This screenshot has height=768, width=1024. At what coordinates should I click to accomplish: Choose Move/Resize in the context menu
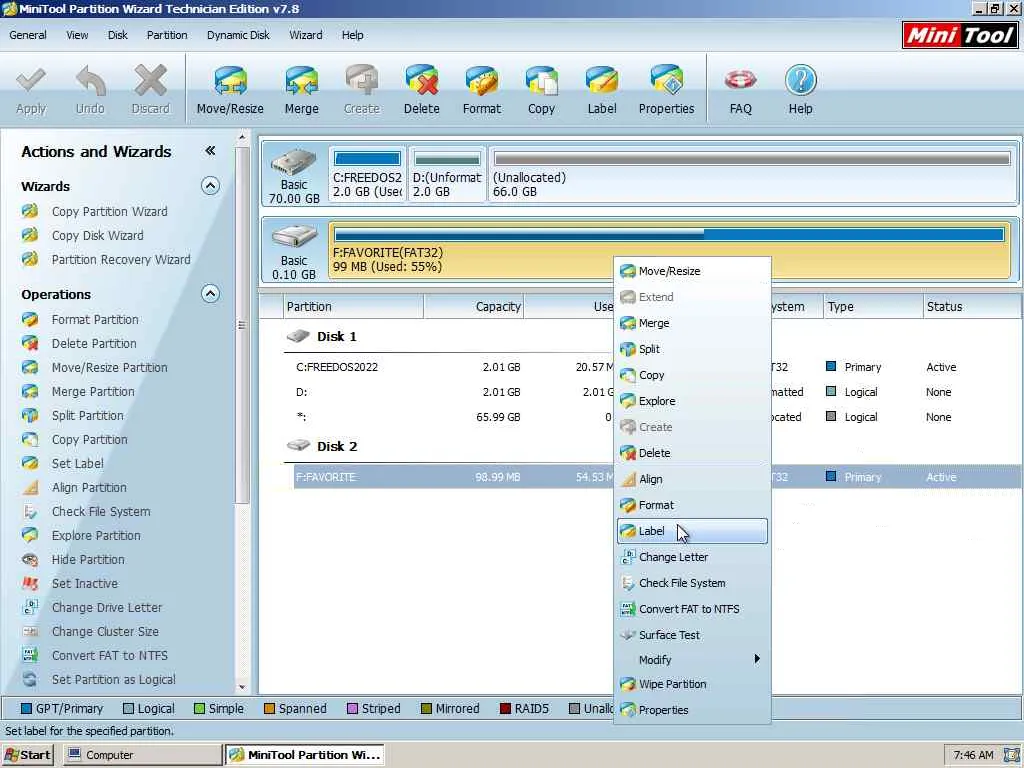click(692, 271)
